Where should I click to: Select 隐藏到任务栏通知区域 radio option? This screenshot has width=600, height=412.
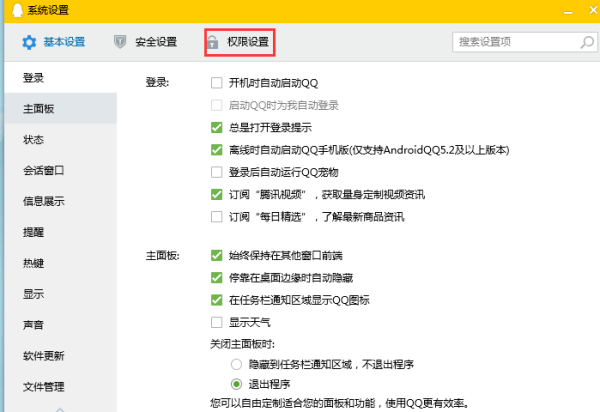click(236, 364)
